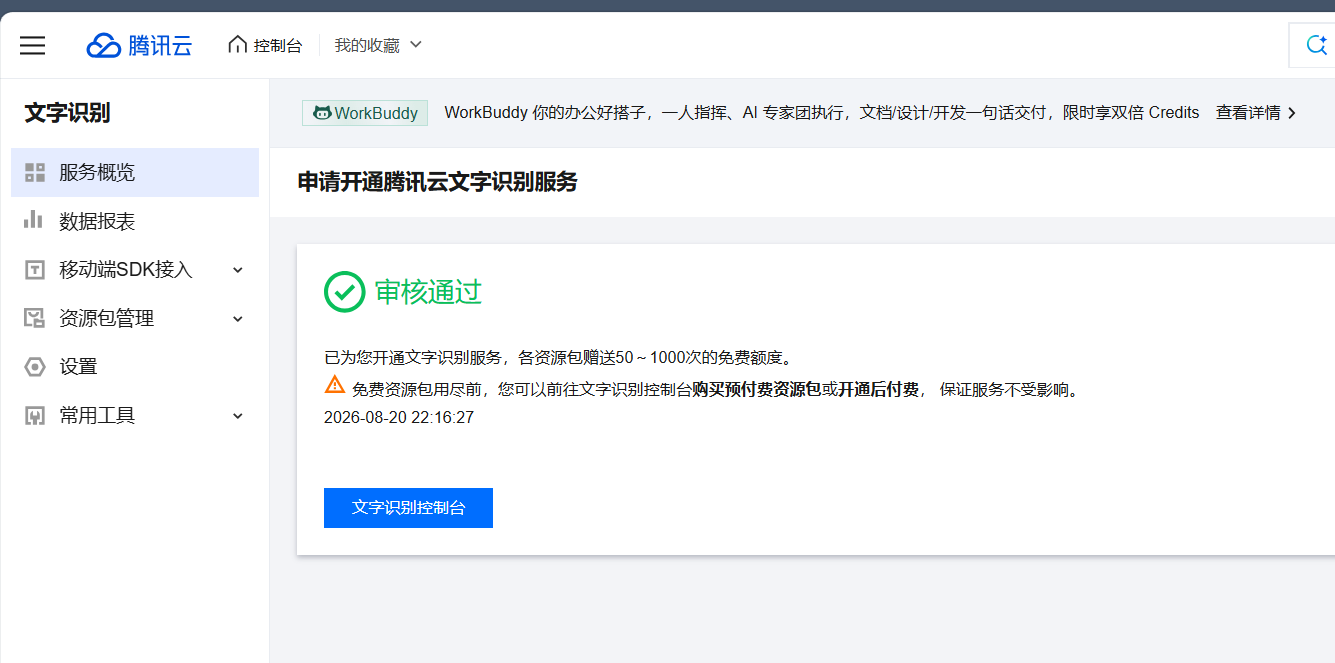Expand the 我的收藏 dropdown
The width and height of the screenshot is (1335, 663).
point(378,45)
